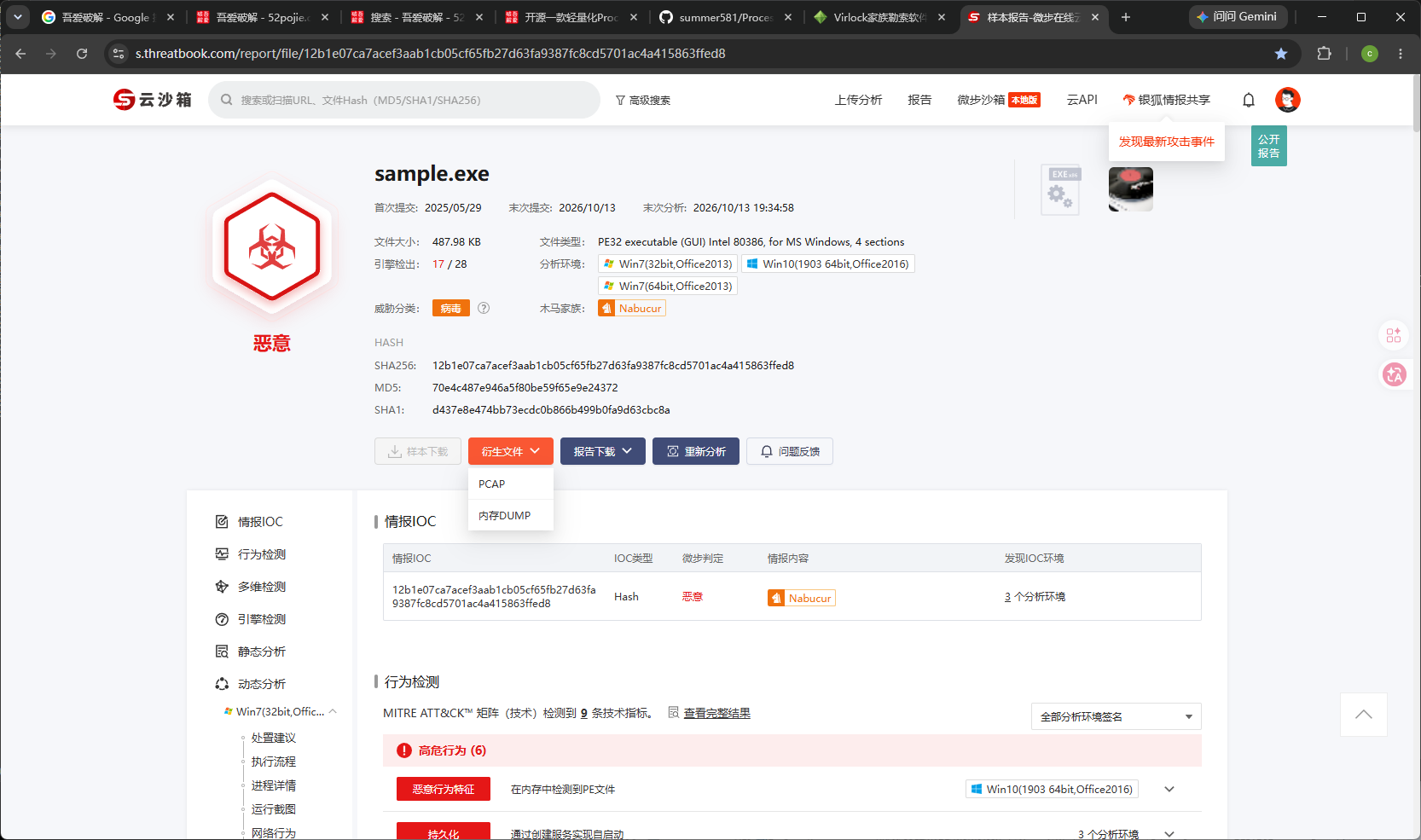The width and height of the screenshot is (1421, 840).
Task: Select the Win10(1903 64bit,Office2016) environment tag
Action: [x=828, y=264]
